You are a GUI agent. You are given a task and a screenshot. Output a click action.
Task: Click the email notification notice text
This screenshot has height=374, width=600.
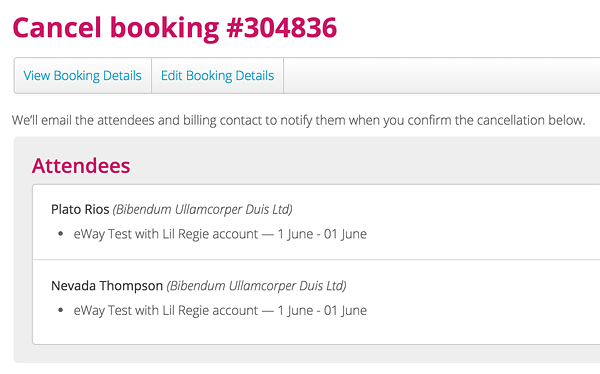tap(298, 120)
